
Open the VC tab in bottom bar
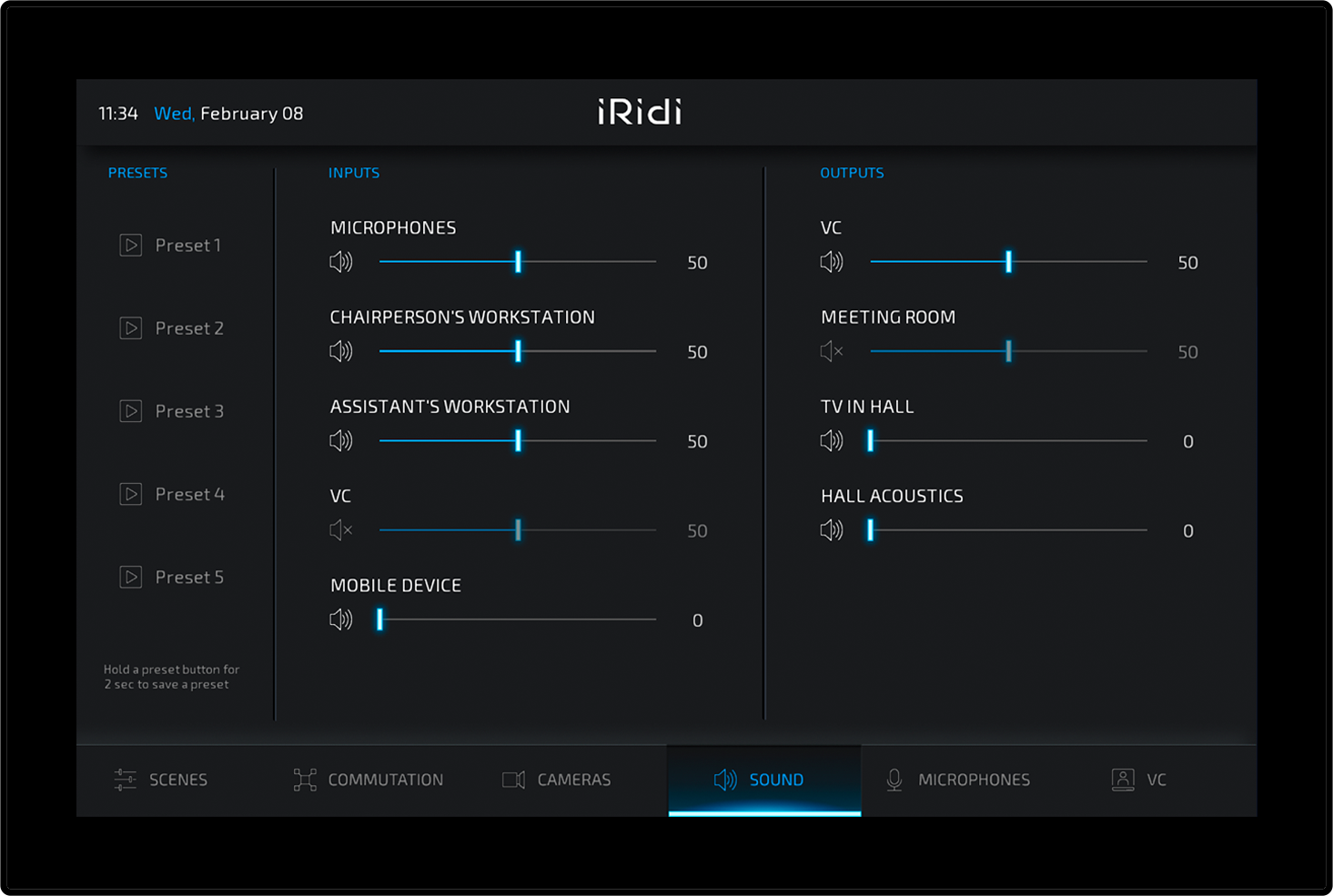[1138, 780]
